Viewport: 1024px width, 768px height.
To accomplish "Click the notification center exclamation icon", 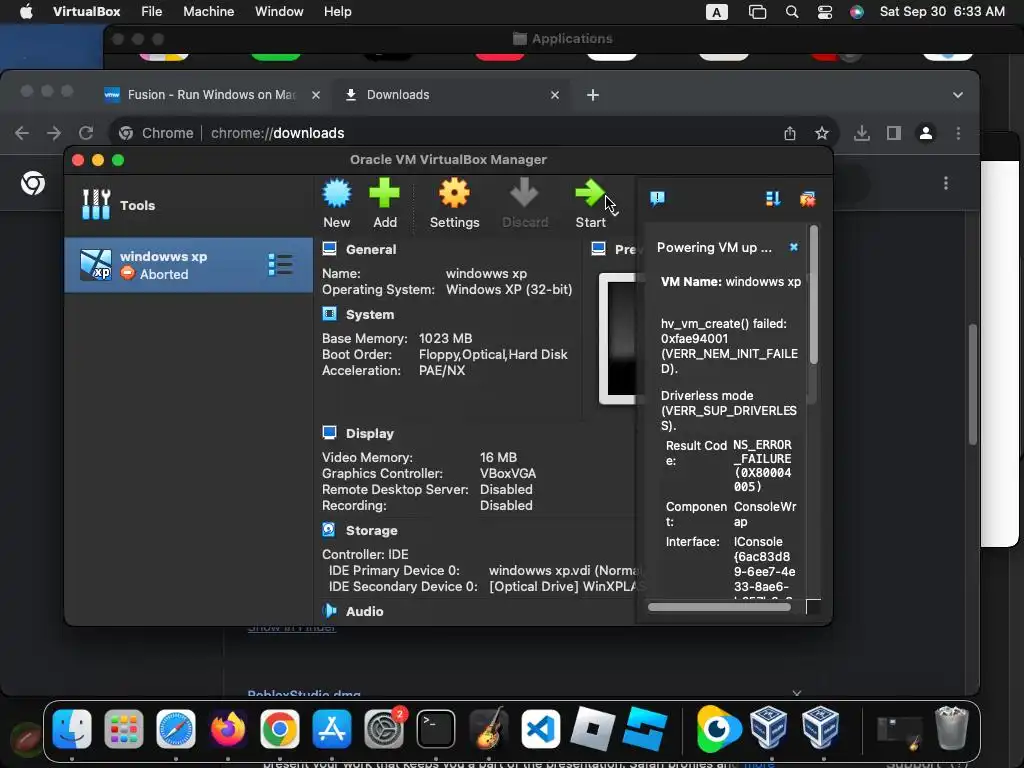I will pos(657,198).
